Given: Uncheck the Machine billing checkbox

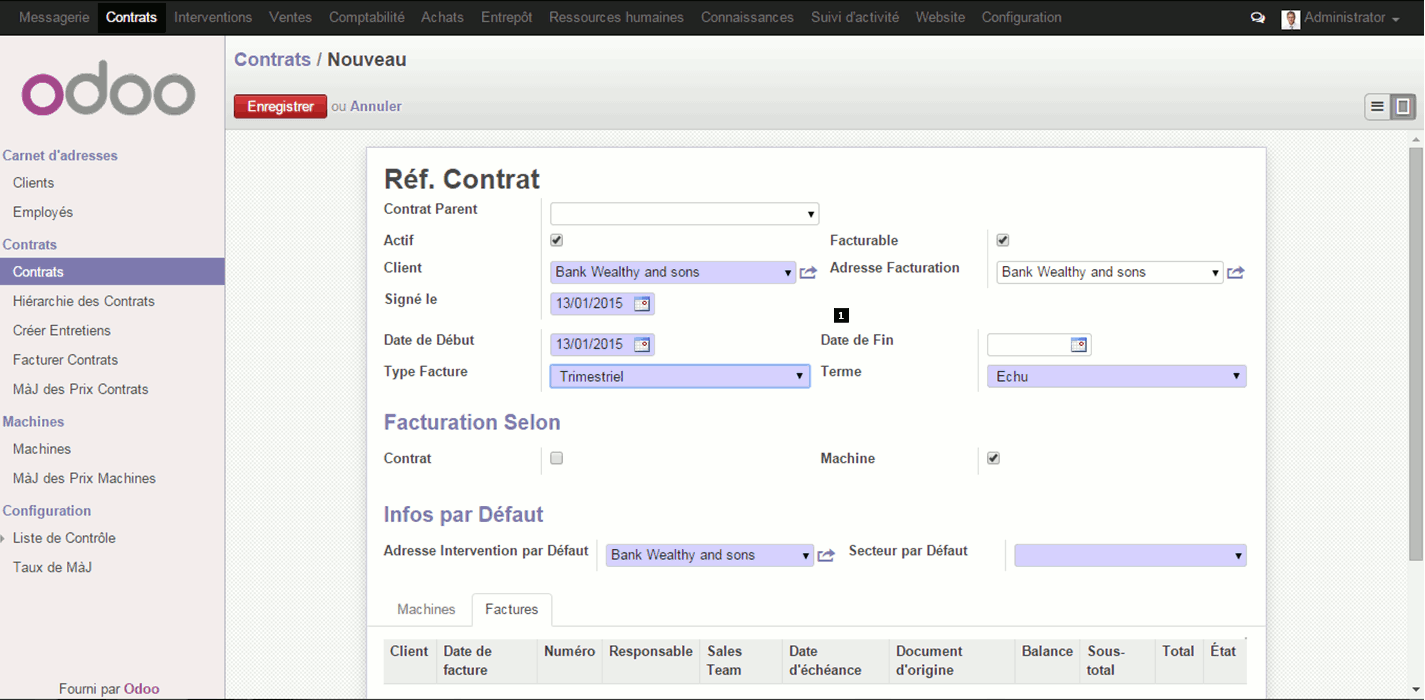Looking at the screenshot, I should [993, 459].
